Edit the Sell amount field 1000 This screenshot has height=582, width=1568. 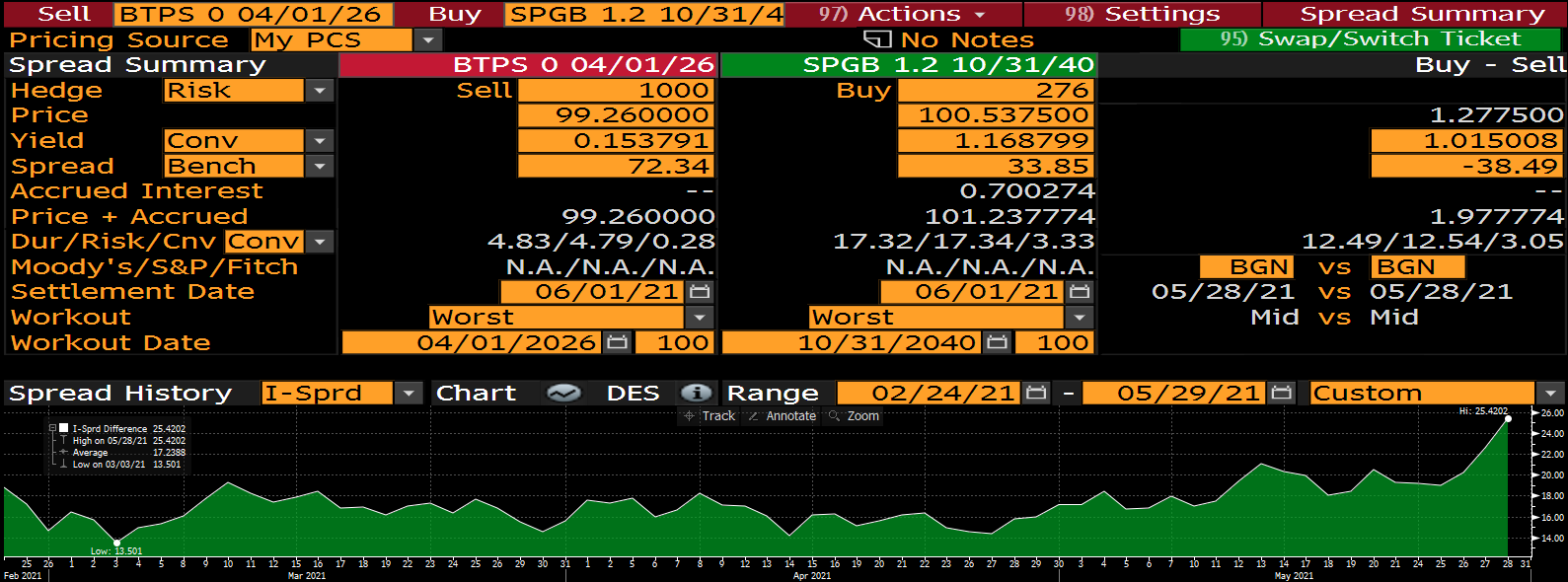[x=615, y=91]
